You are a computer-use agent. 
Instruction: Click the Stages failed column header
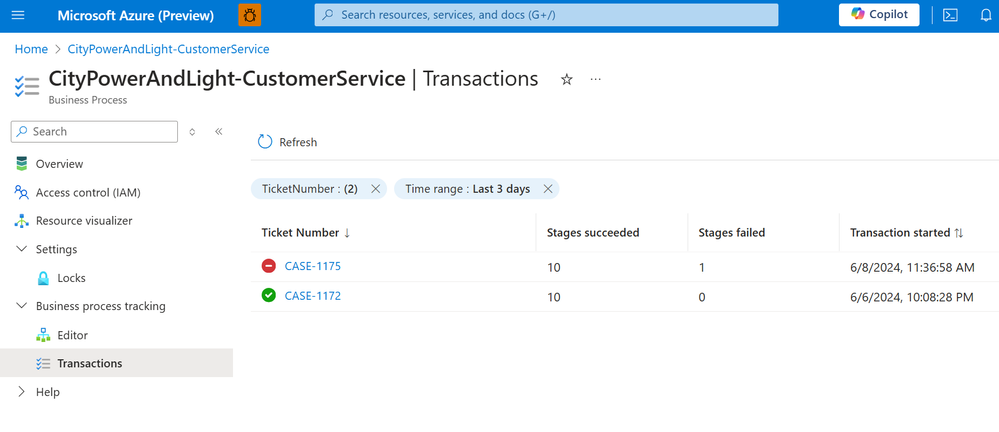[x=732, y=233]
